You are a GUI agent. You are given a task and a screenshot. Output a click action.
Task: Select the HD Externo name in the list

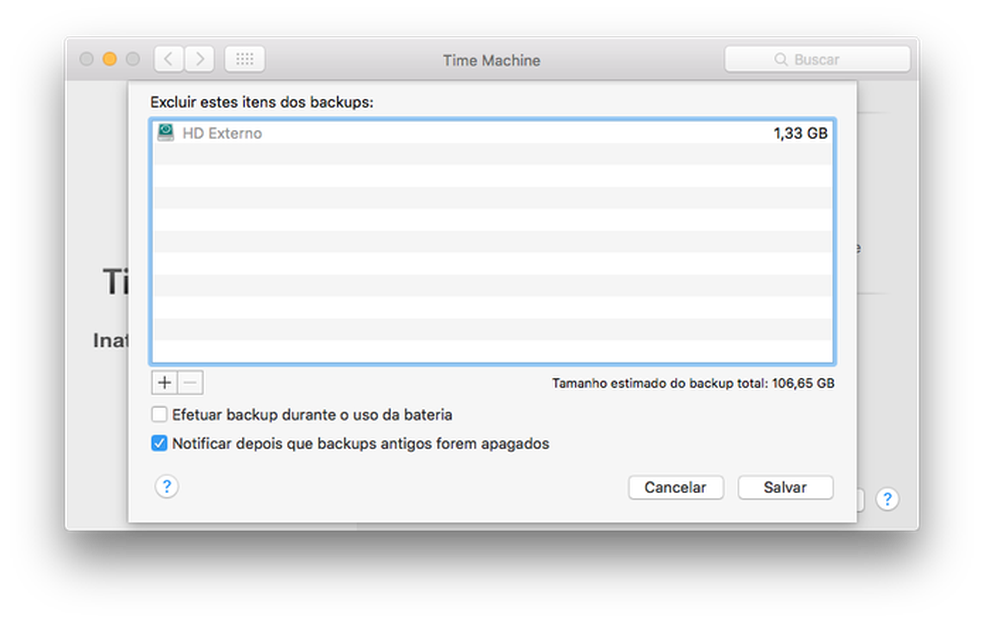point(222,133)
